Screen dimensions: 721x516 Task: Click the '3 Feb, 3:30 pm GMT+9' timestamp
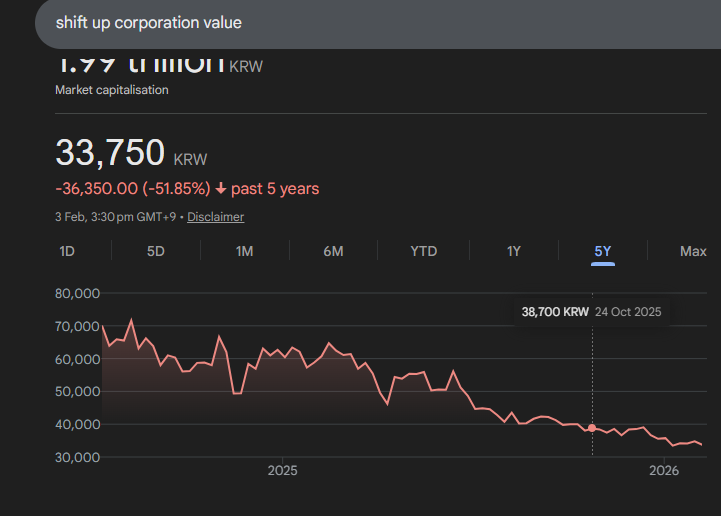115,217
